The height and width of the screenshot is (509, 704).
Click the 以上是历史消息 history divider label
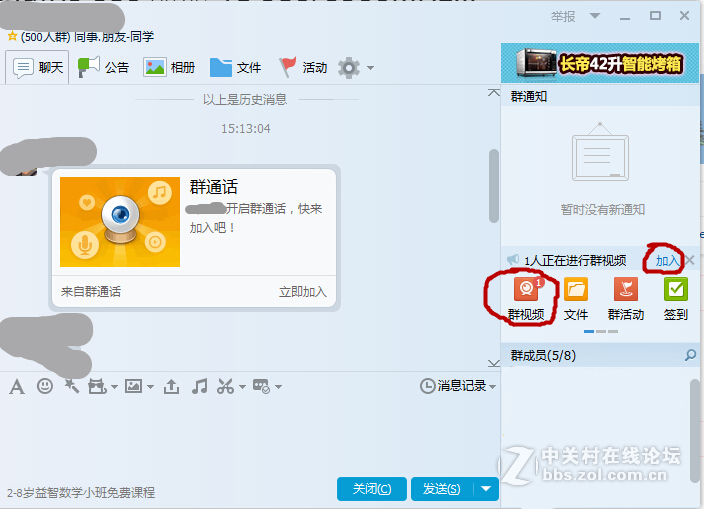245,99
